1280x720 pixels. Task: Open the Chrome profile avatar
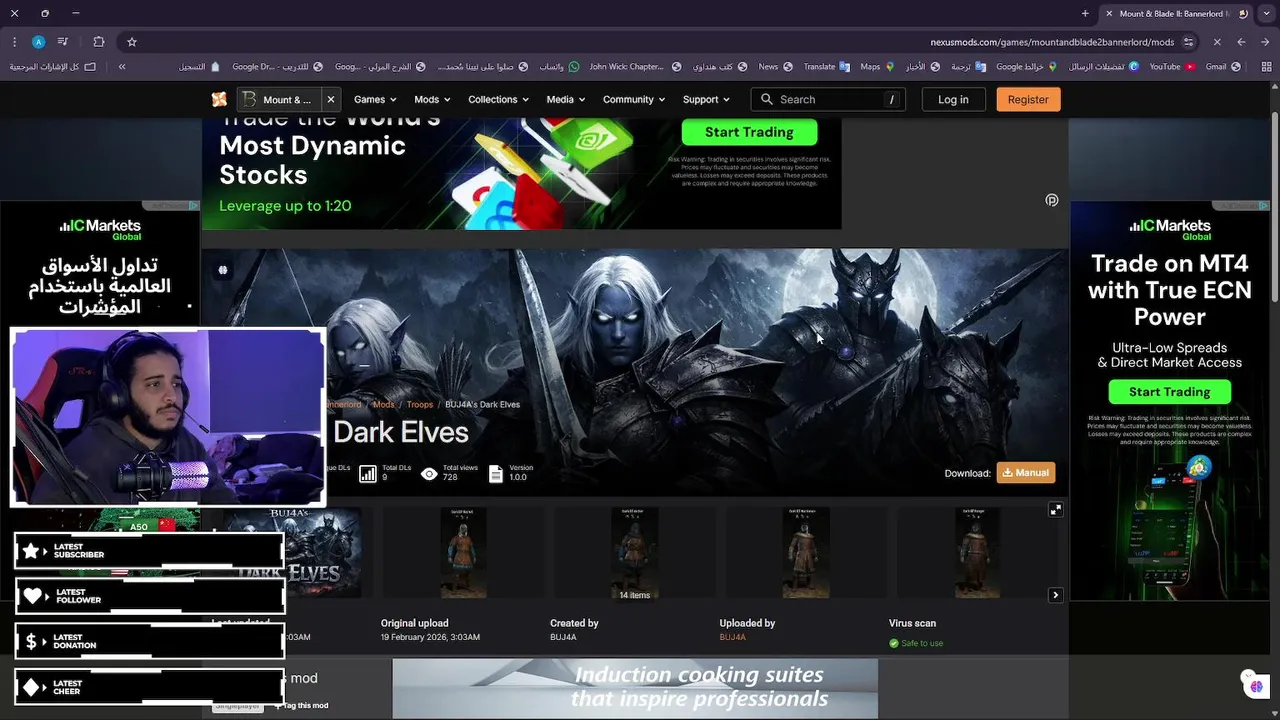pos(38,42)
